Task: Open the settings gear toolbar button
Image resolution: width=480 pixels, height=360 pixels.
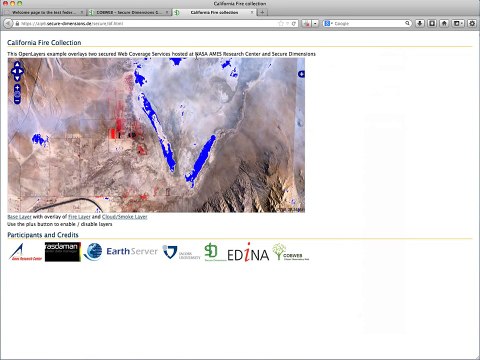Action: tap(472, 23)
